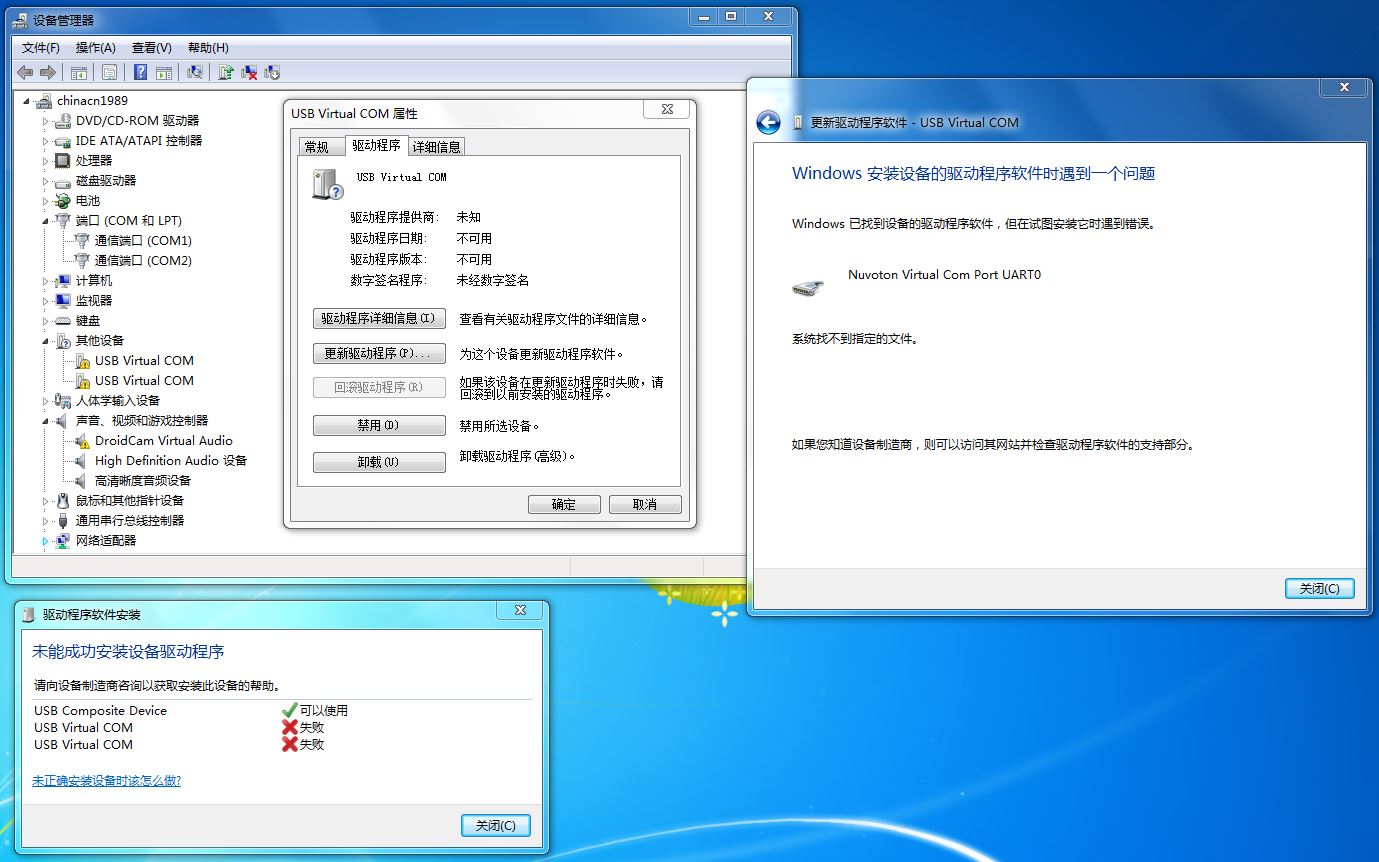1379x862 pixels.
Task: Collapse the 其他设备 node
Action: [x=45, y=341]
